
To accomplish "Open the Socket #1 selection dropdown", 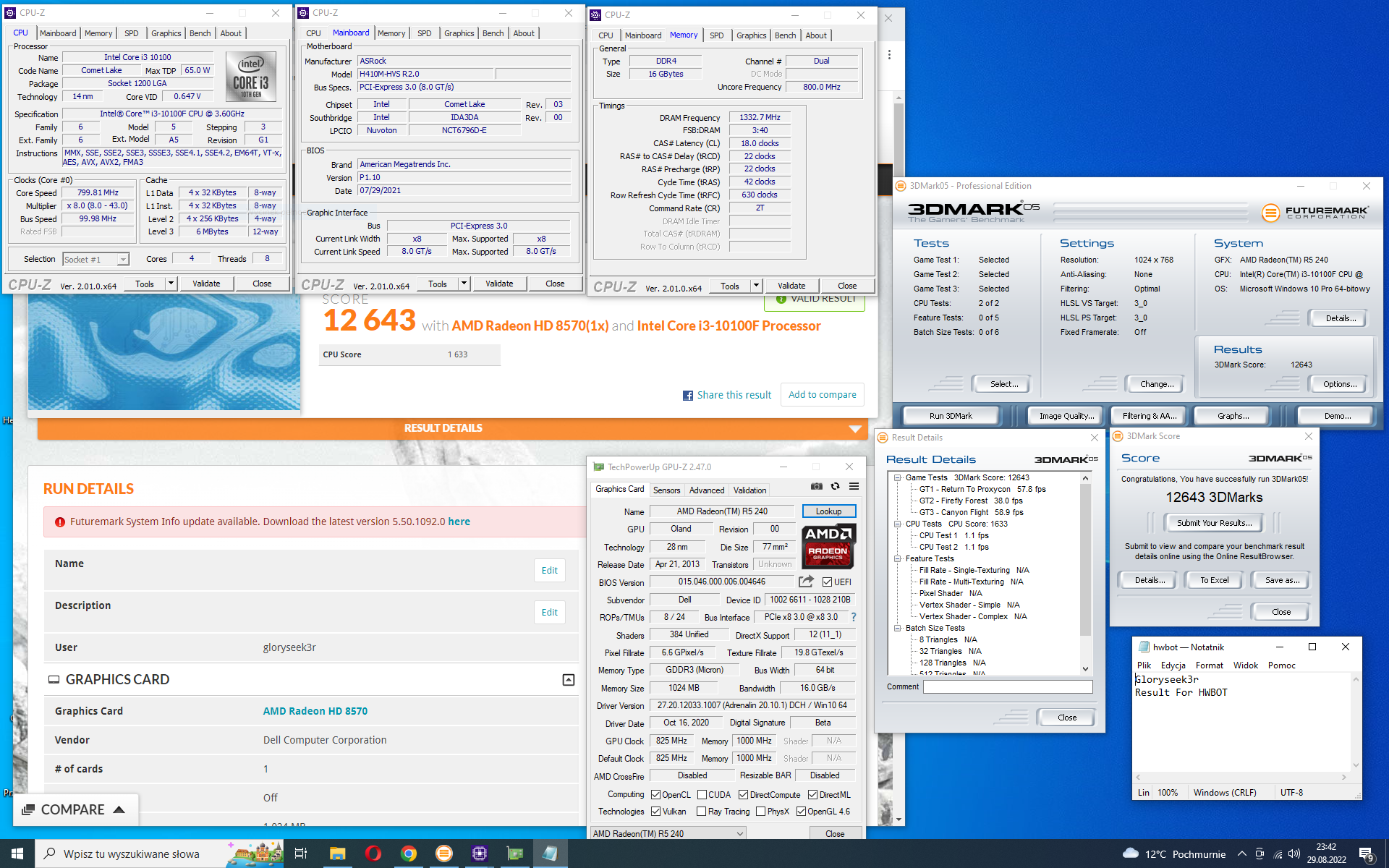I will [95, 260].
